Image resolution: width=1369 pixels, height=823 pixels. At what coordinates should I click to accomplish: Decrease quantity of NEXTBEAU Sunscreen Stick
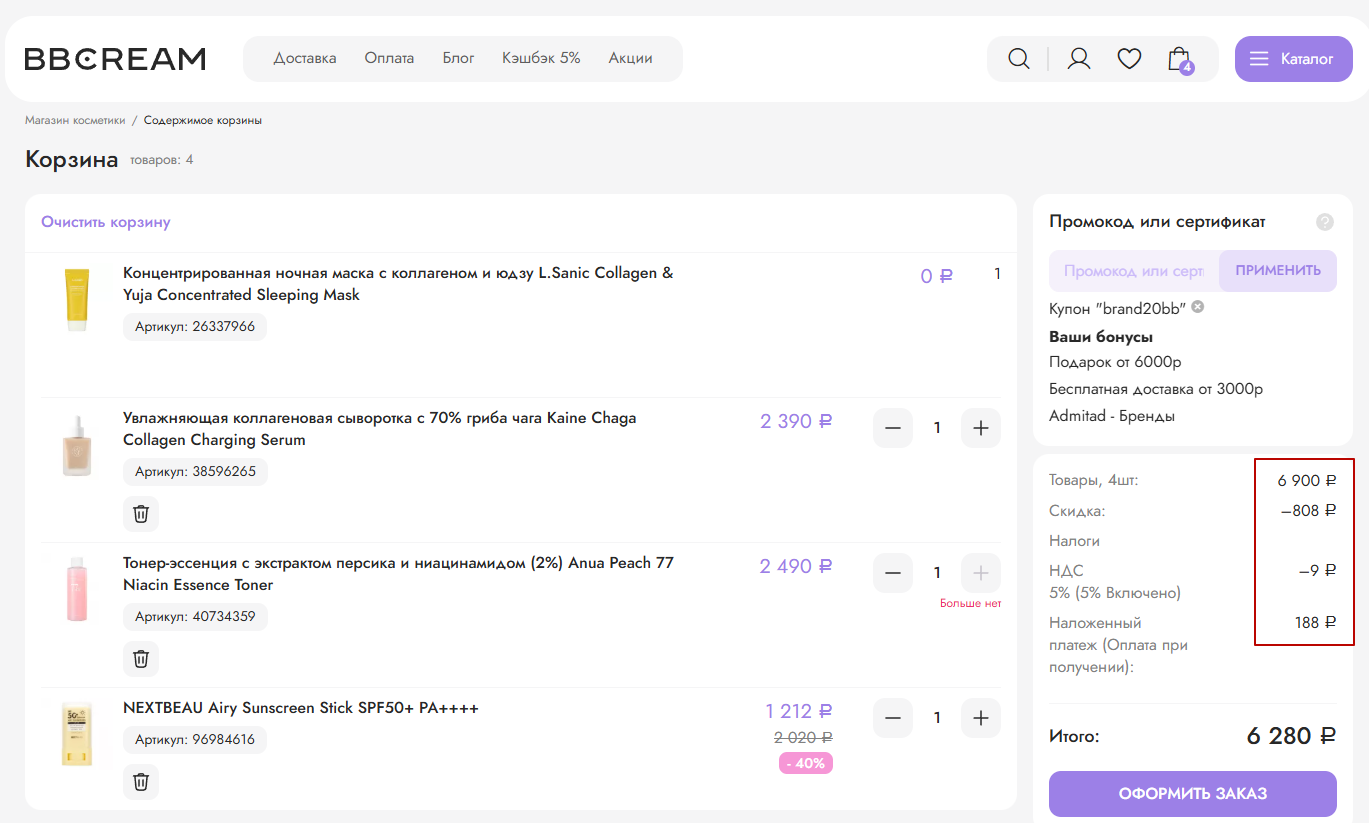893,718
